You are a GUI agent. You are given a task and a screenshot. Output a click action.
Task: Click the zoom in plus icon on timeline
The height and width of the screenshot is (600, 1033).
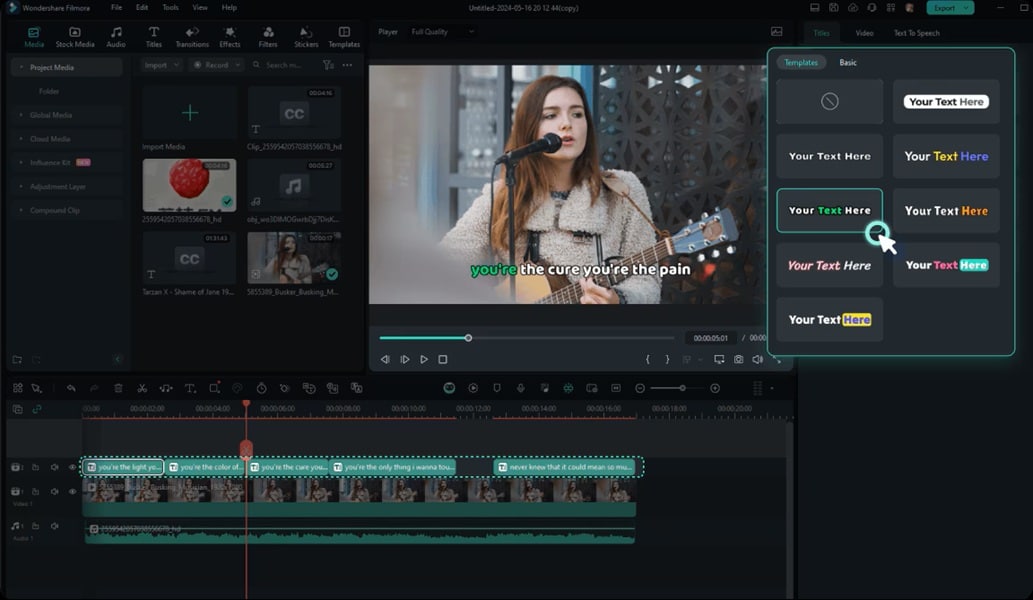[715, 388]
